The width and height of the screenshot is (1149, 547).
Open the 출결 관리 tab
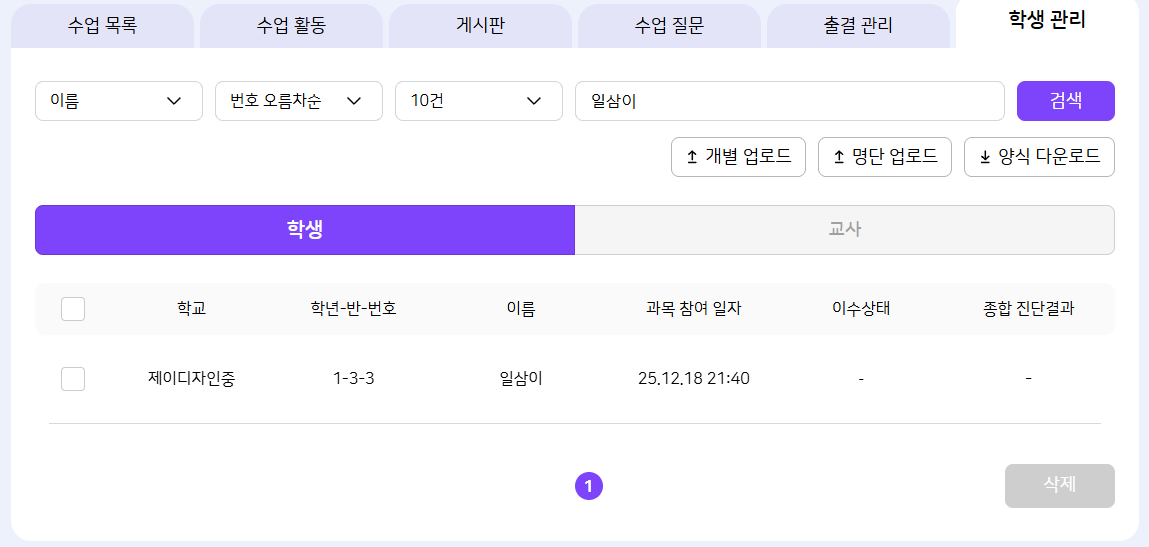(858, 26)
